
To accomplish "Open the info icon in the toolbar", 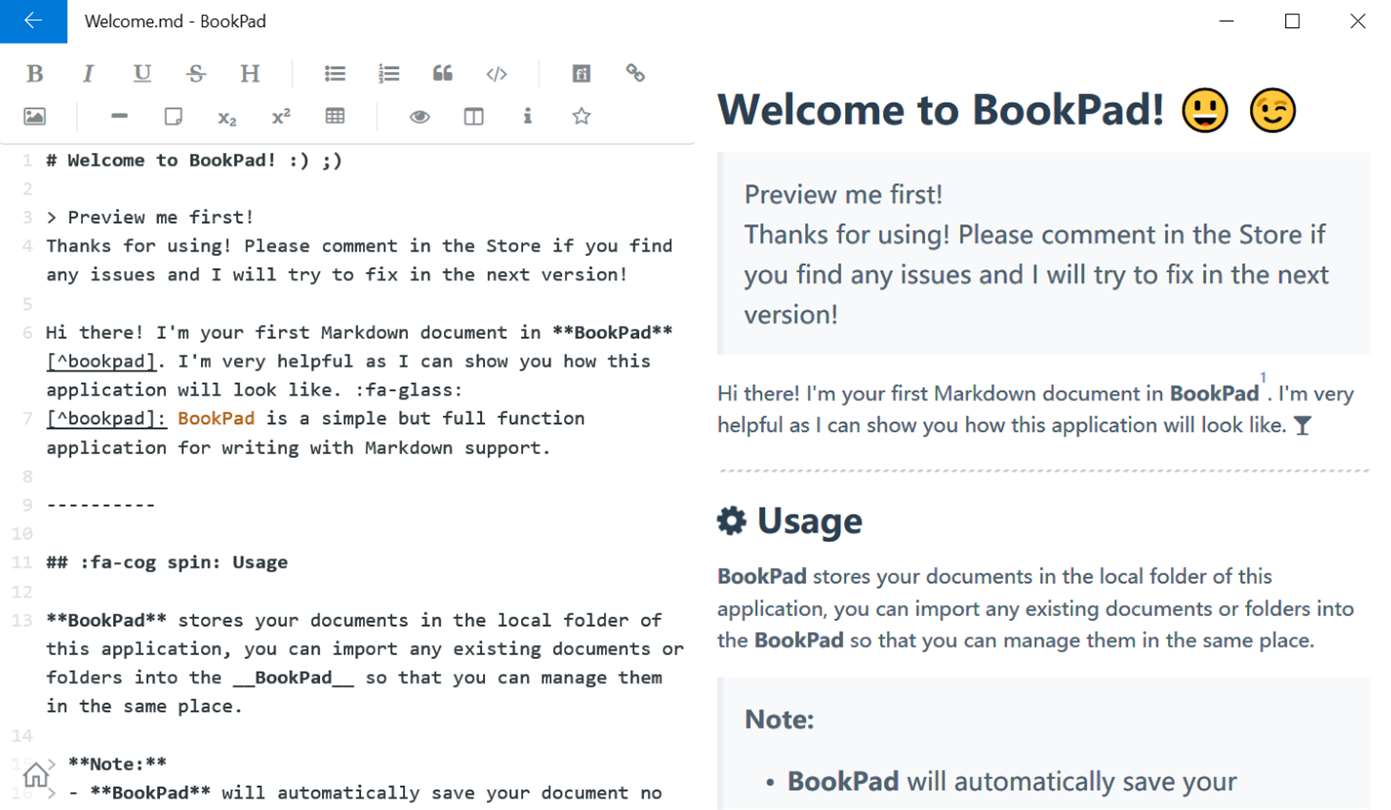I will click(528, 116).
